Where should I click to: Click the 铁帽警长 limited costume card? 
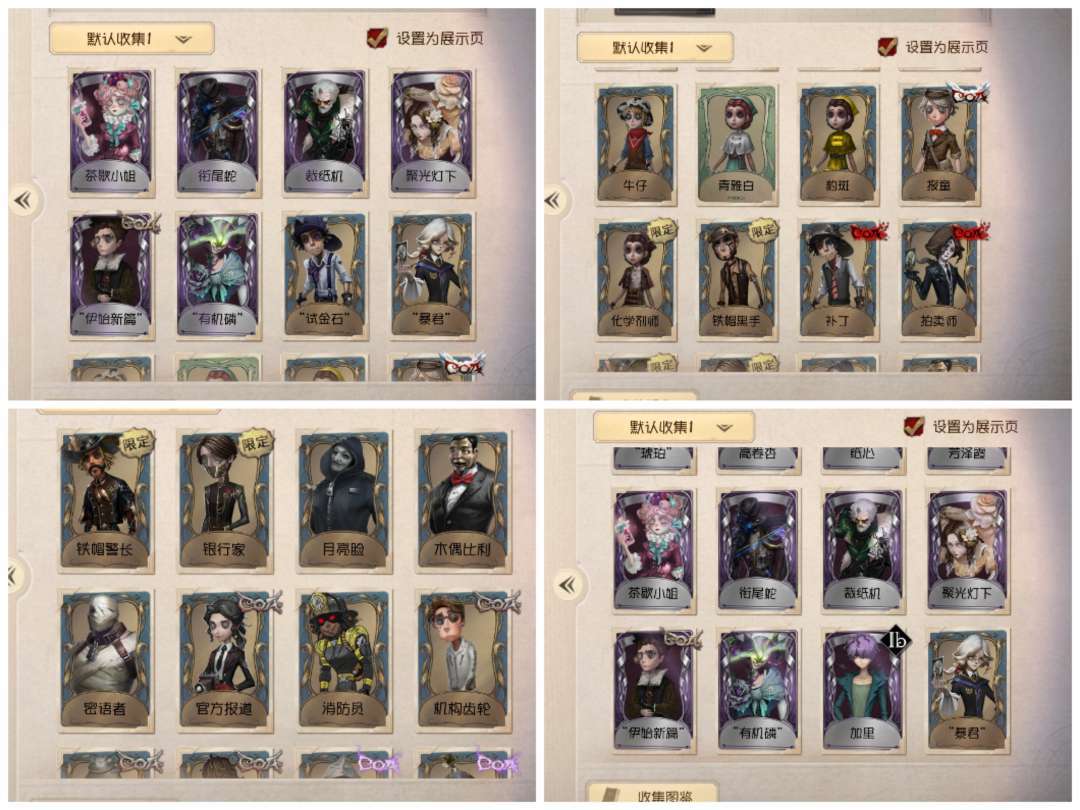tap(105, 500)
